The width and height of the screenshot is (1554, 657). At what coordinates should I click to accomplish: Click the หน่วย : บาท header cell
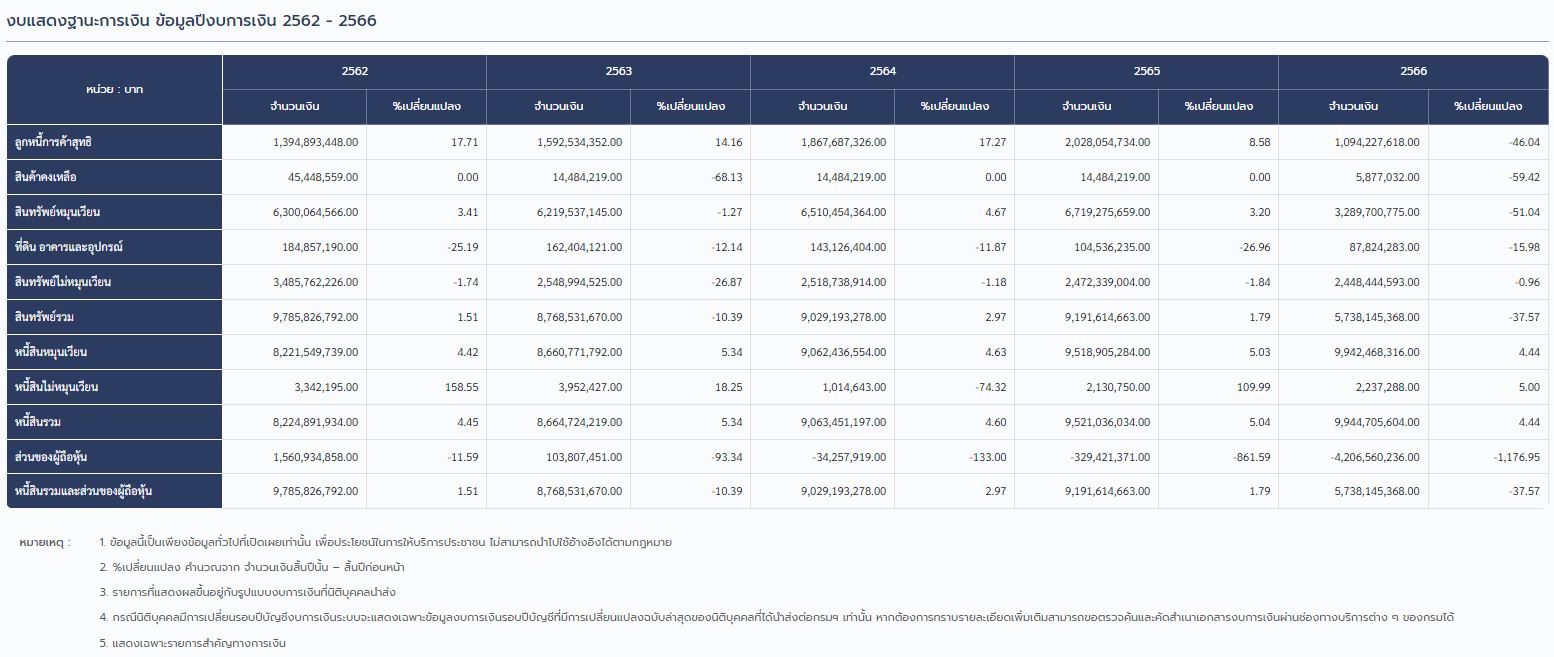pos(114,90)
